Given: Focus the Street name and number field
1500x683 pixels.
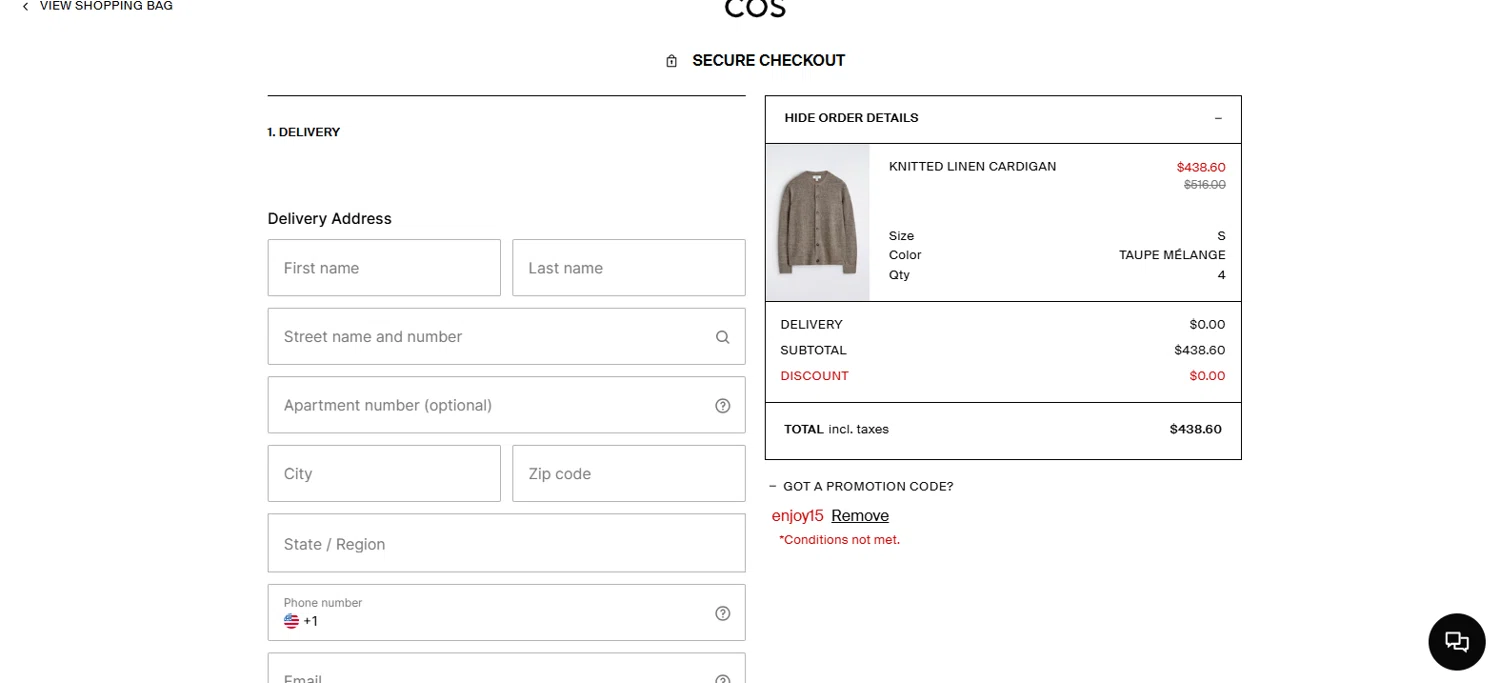Looking at the screenshot, I should (x=490, y=337).
